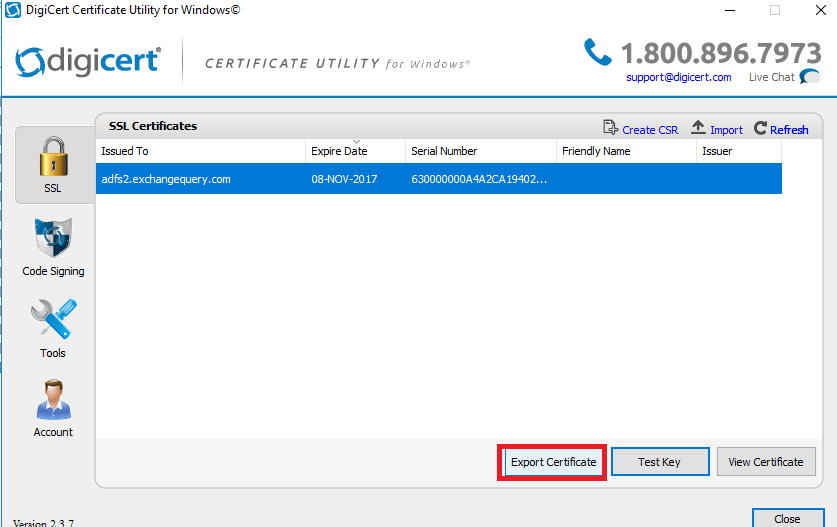
Task: Click the DigiCert title bar app icon
Action: [12, 10]
